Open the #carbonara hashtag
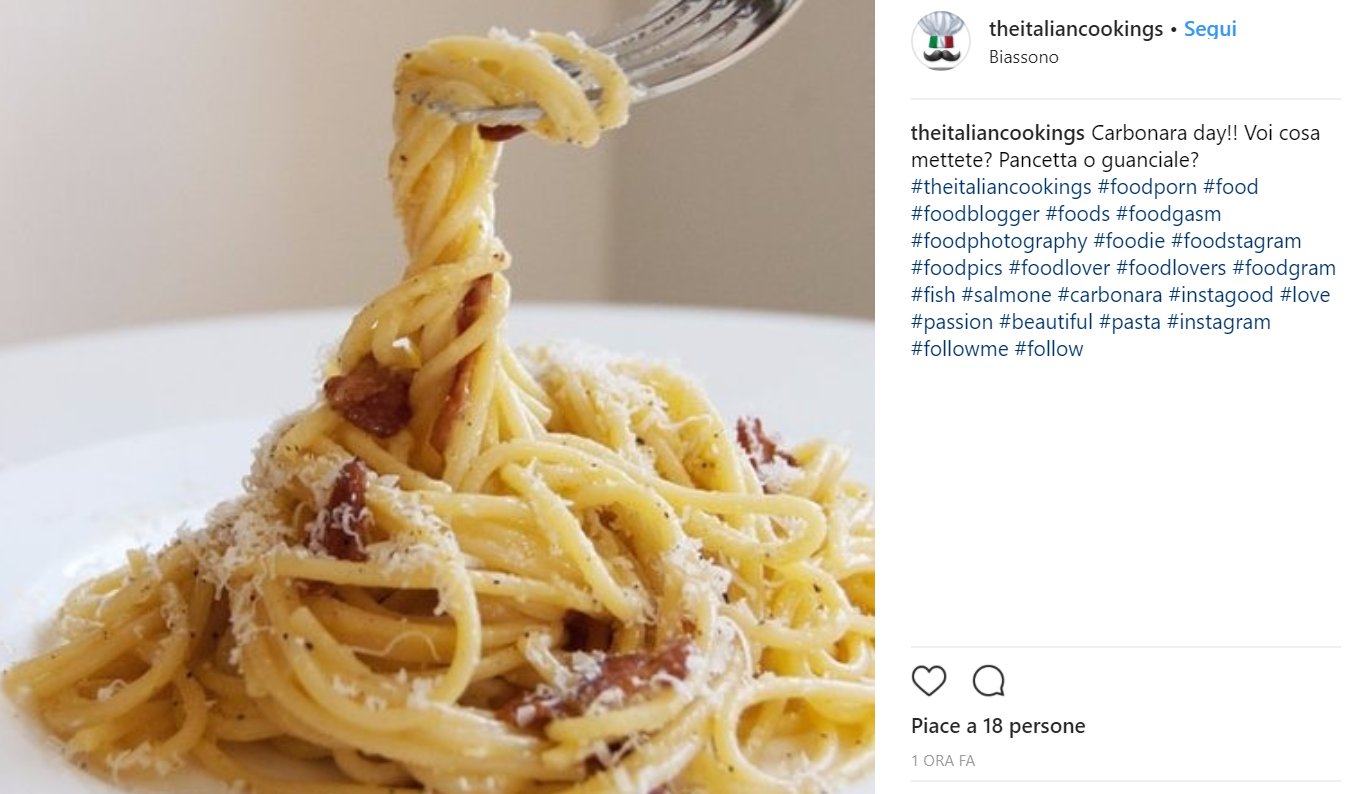This screenshot has width=1355, height=794. 1110,295
